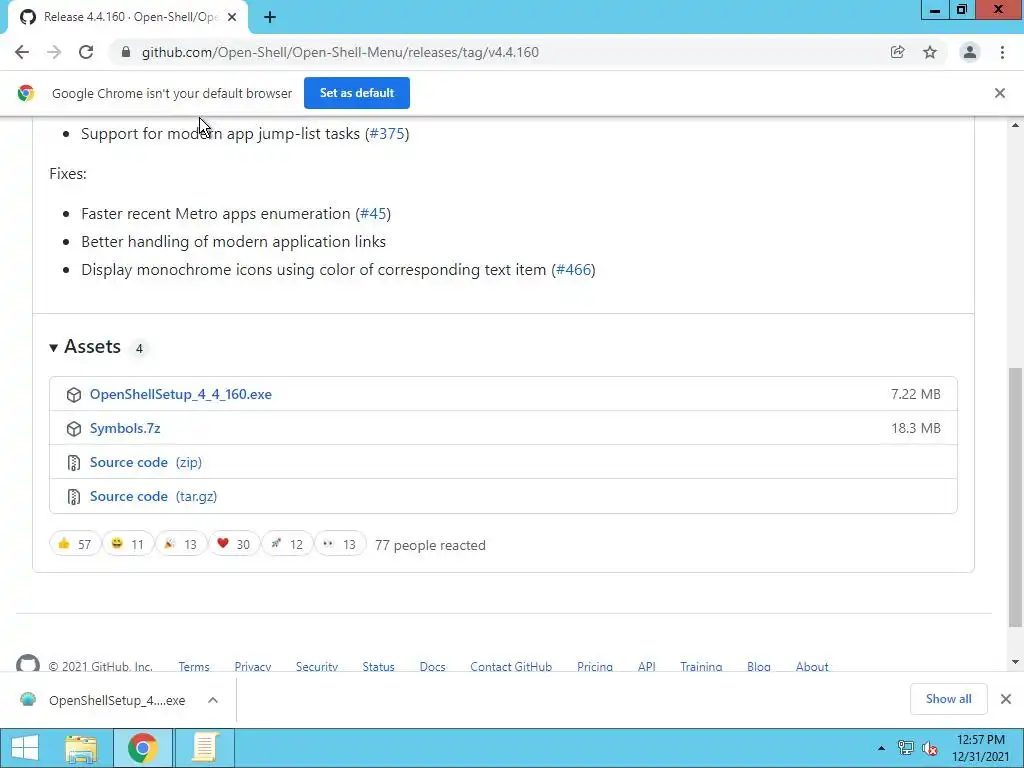
Task: Click the 77 people reacted text
Action: pyautogui.click(x=430, y=545)
